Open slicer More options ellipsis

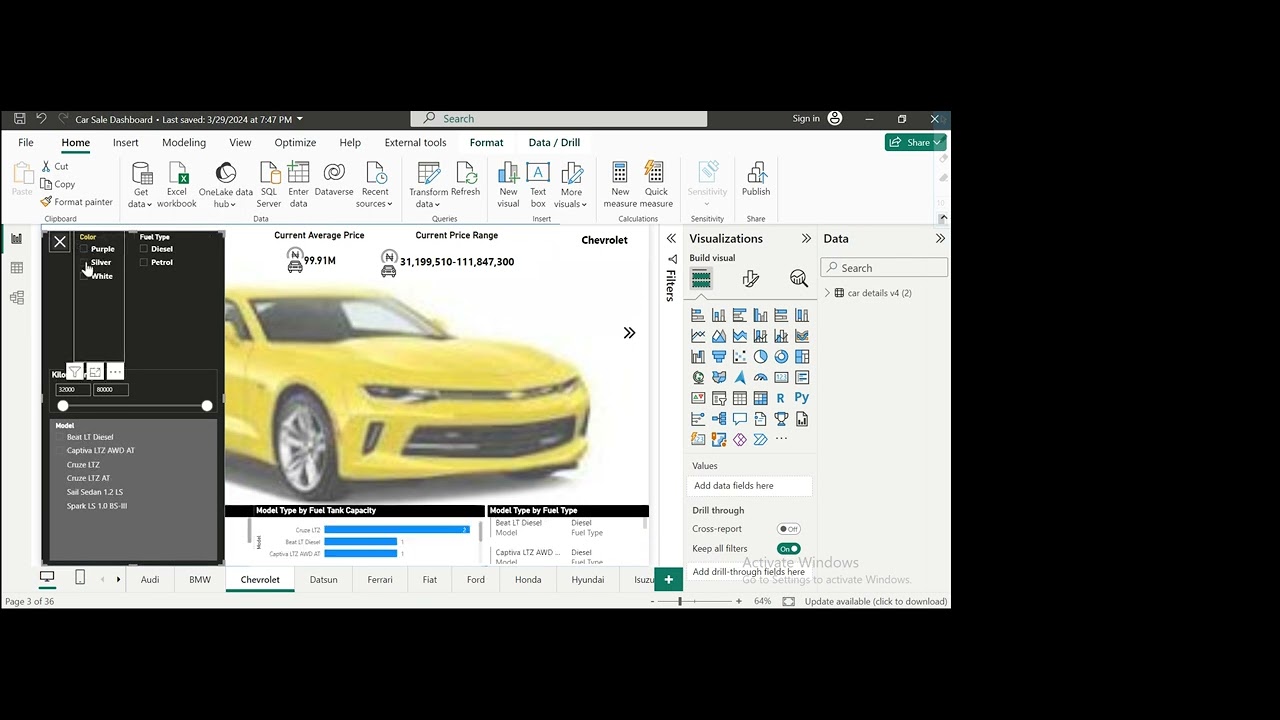pos(115,372)
